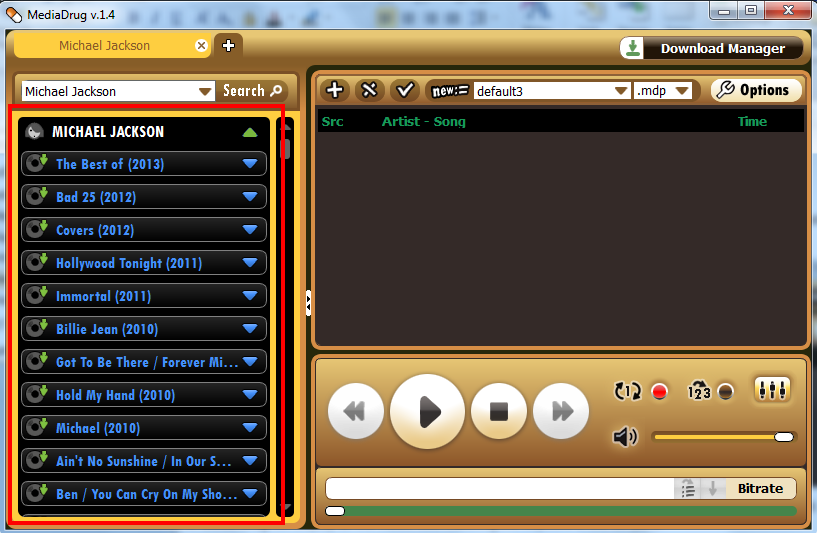Click the new:= playlist icon

450,91
